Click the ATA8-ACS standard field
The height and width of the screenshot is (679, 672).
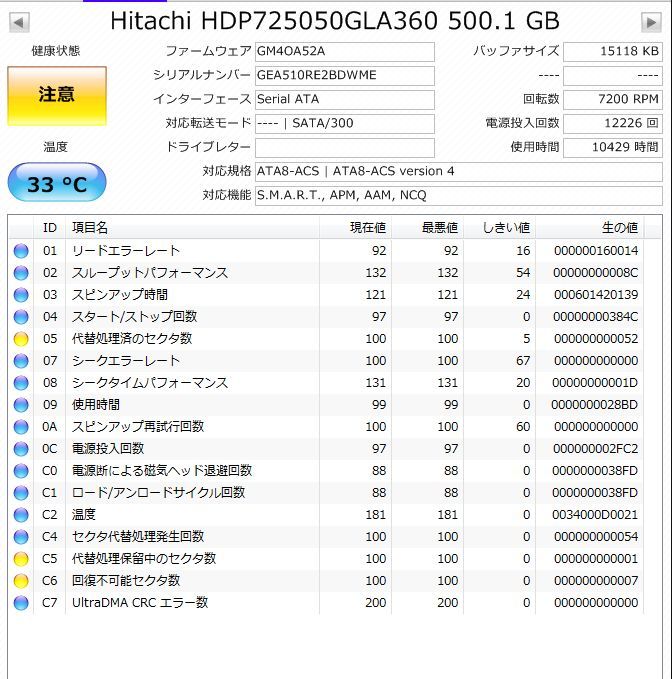pos(459,172)
